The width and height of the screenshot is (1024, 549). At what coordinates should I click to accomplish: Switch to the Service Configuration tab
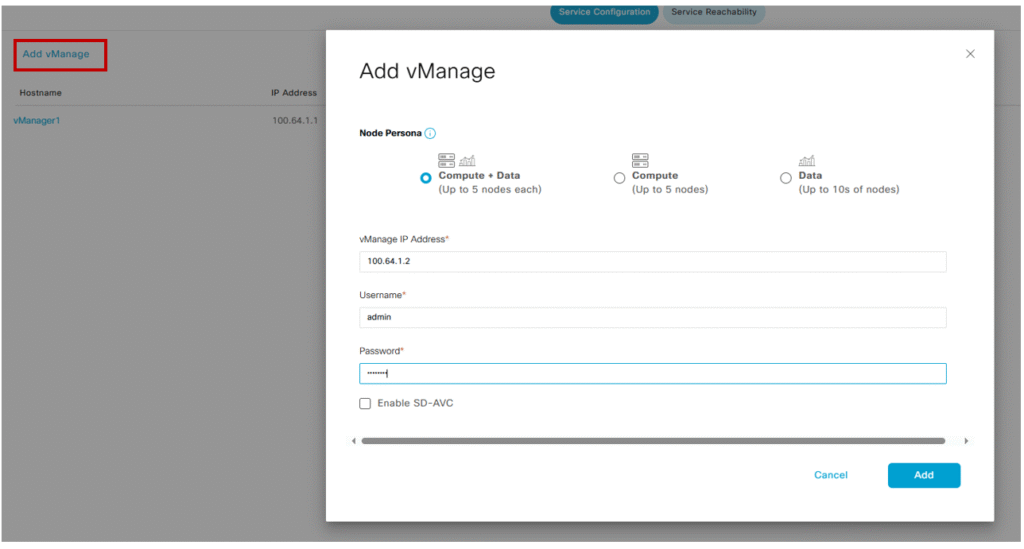[x=604, y=13]
